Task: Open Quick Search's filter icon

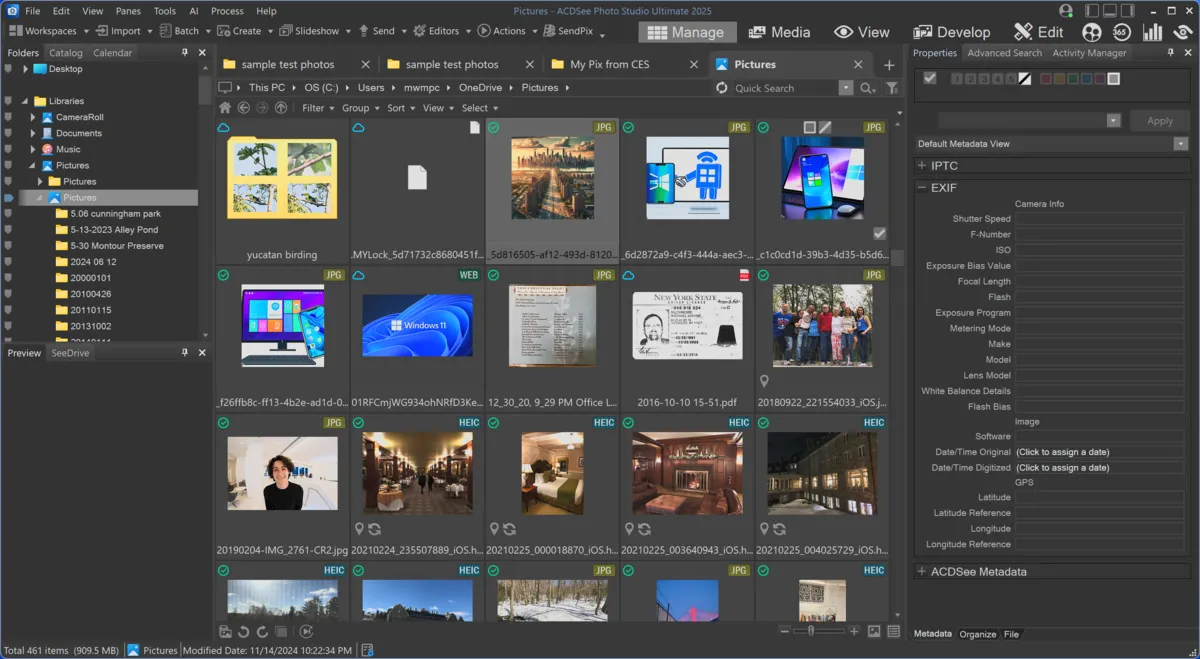Action: [x=892, y=88]
